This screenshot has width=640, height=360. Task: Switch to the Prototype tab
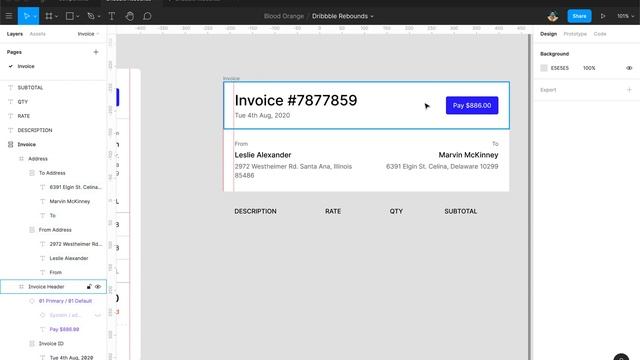[575, 34]
